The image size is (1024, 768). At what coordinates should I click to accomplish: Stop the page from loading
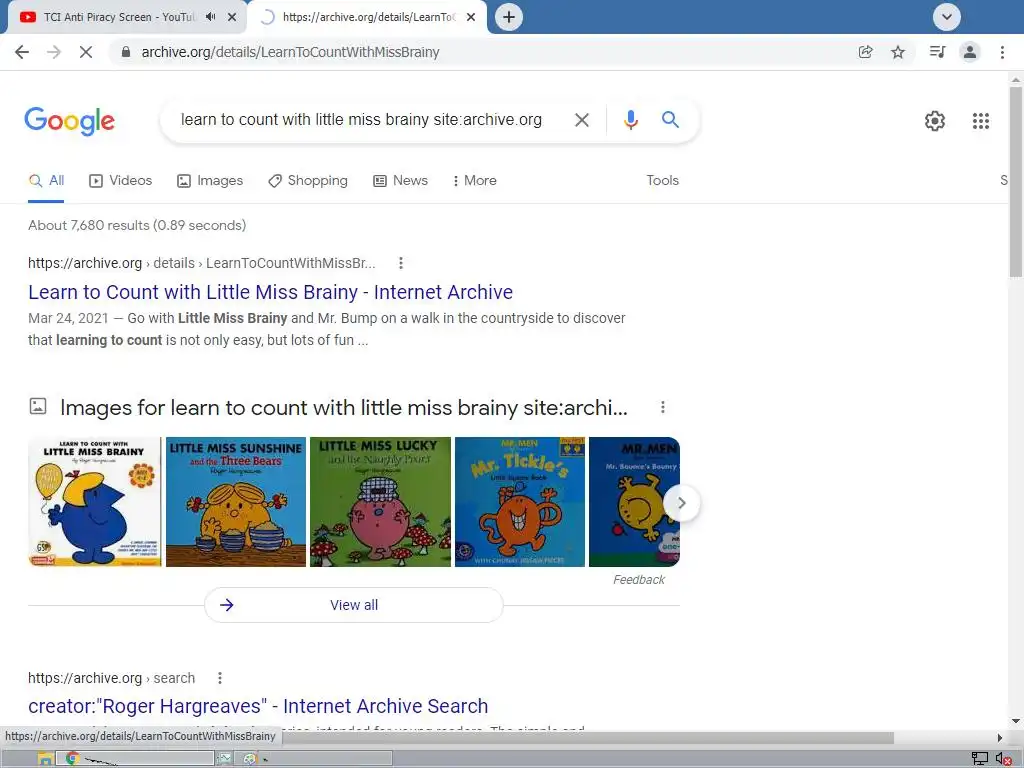86,52
